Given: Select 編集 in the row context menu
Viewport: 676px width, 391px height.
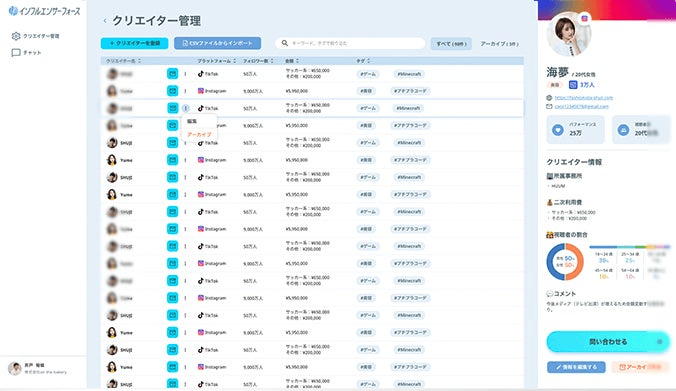Looking at the screenshot, I should [x=192, y=122].
